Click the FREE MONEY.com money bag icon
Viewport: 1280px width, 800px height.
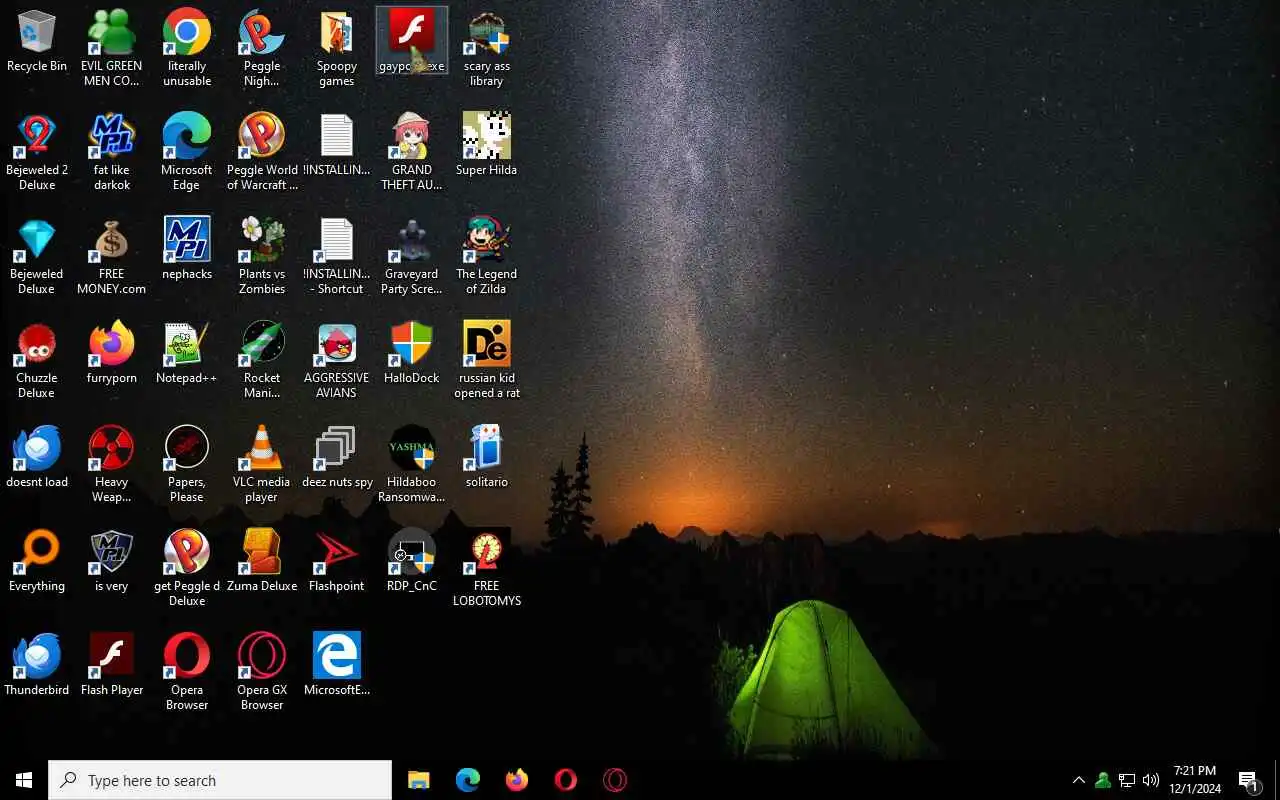111,256
